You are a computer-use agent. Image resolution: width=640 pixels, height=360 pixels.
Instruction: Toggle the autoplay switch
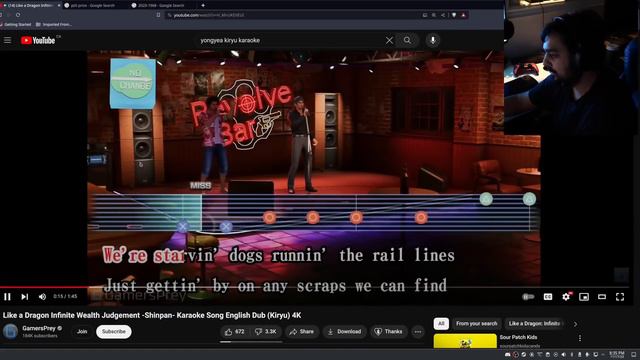pos(528,297)
